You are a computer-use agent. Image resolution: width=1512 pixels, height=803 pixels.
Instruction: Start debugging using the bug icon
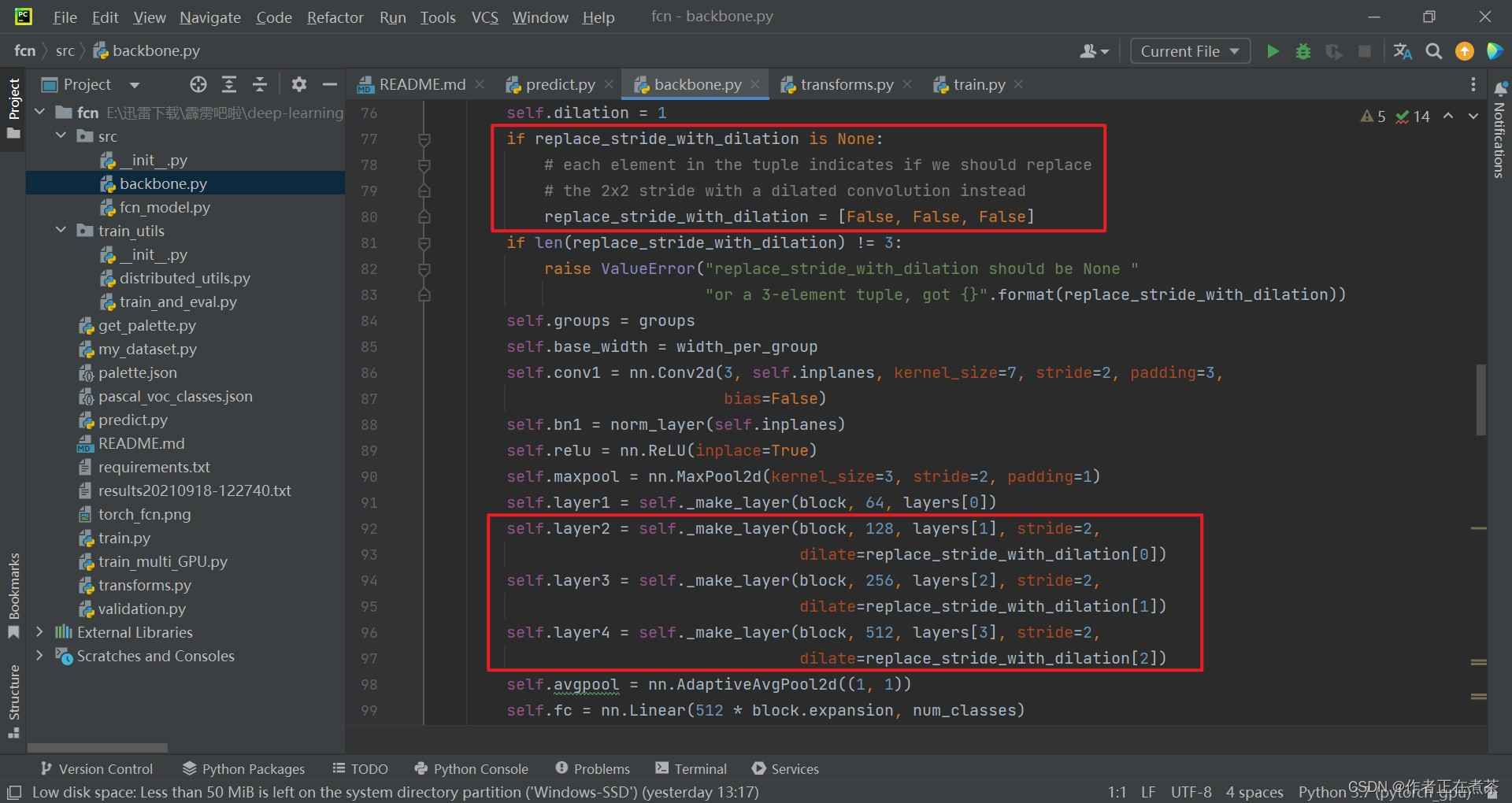pyautogui.click(x=1303, y=50)
